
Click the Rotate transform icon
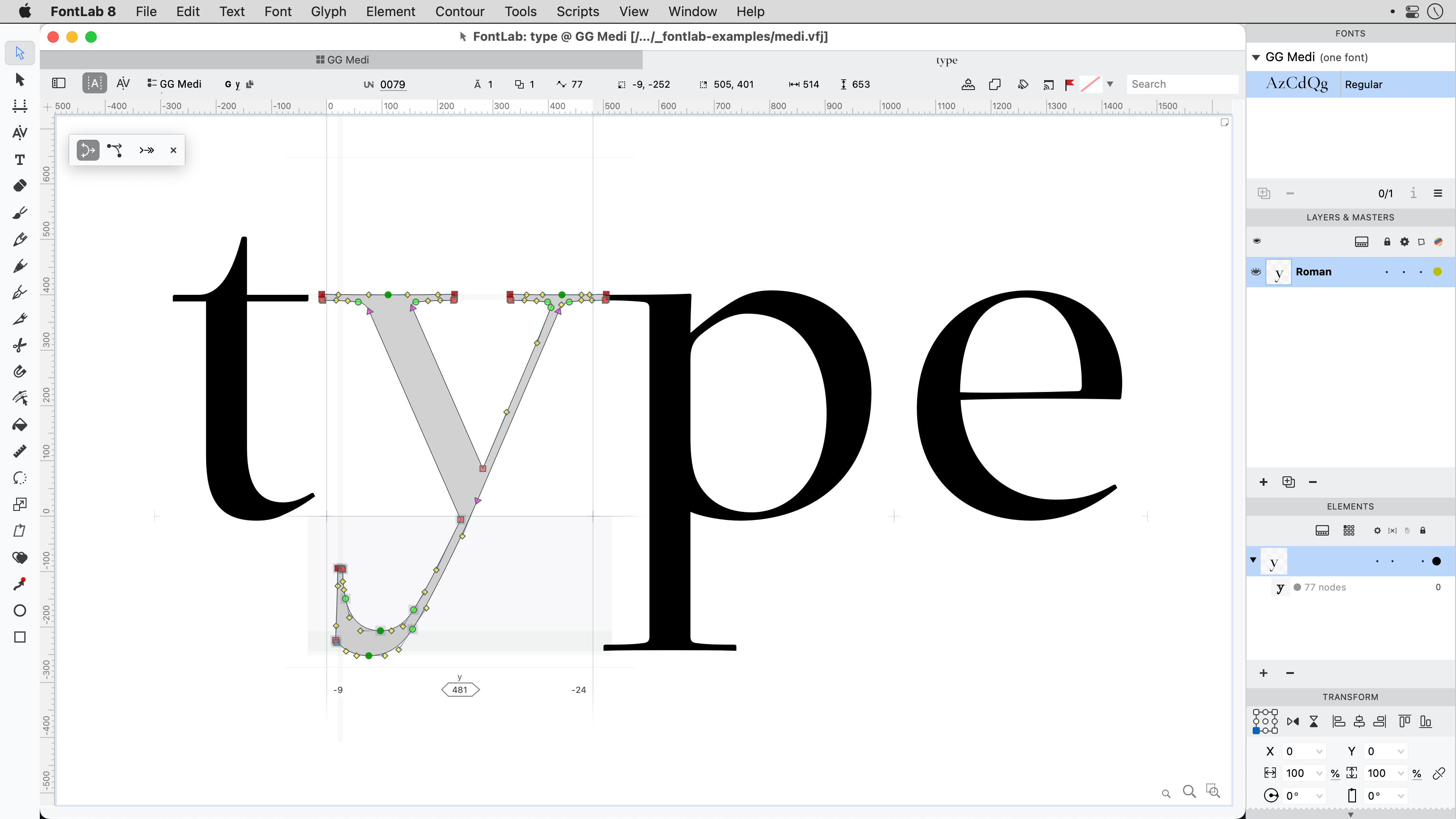[x=1271, y=795]
